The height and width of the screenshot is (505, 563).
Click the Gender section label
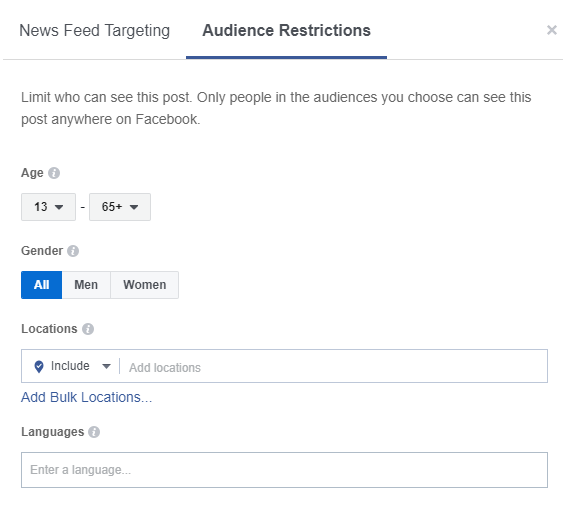[x=42, y=251]
